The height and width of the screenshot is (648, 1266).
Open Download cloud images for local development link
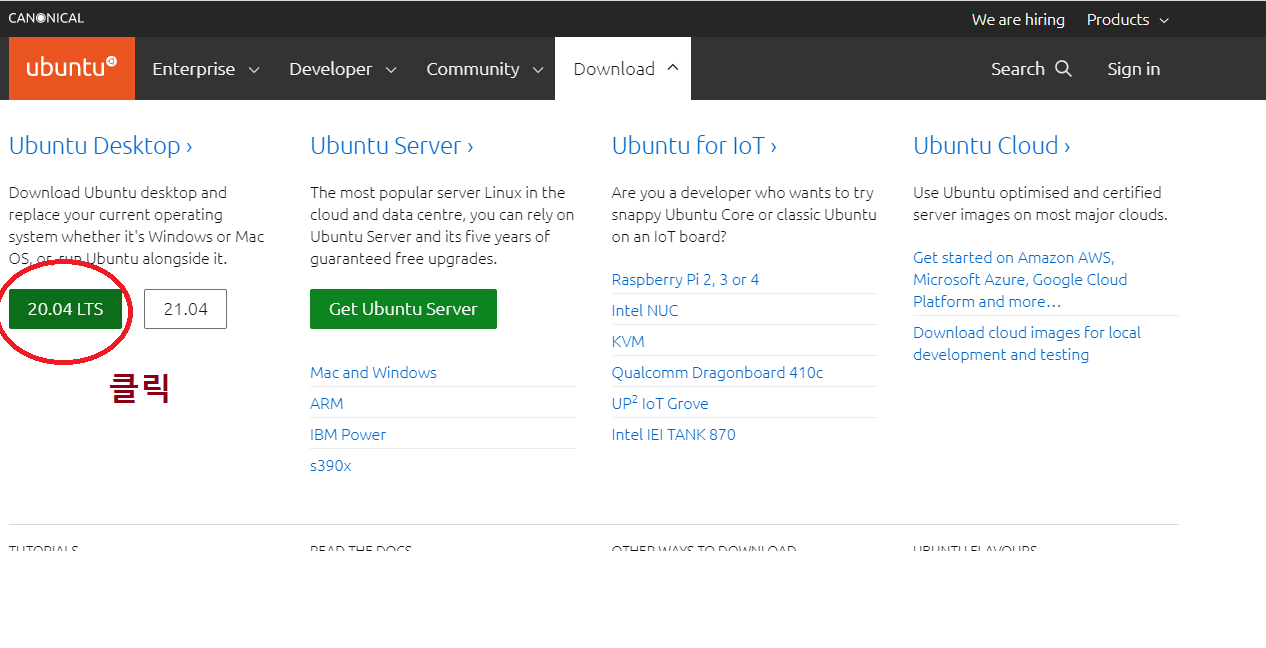pos(1027,343)
